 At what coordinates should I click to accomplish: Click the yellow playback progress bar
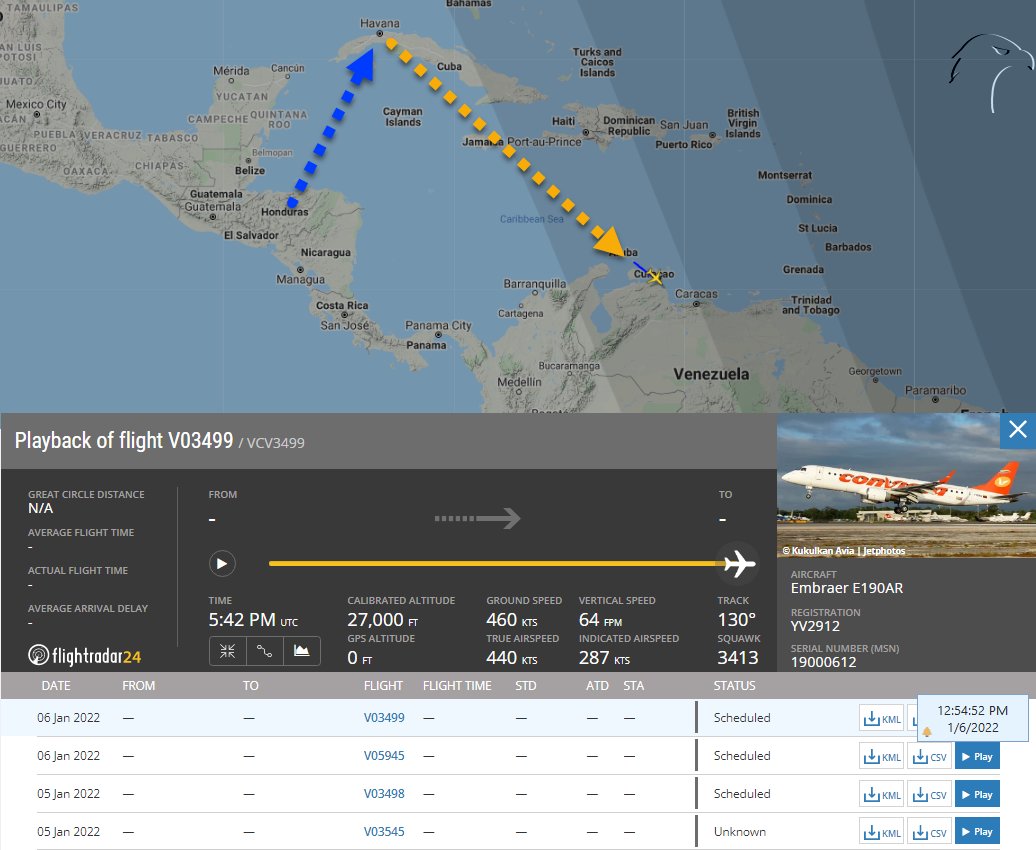pyautogui.click(x=496, y=564)
